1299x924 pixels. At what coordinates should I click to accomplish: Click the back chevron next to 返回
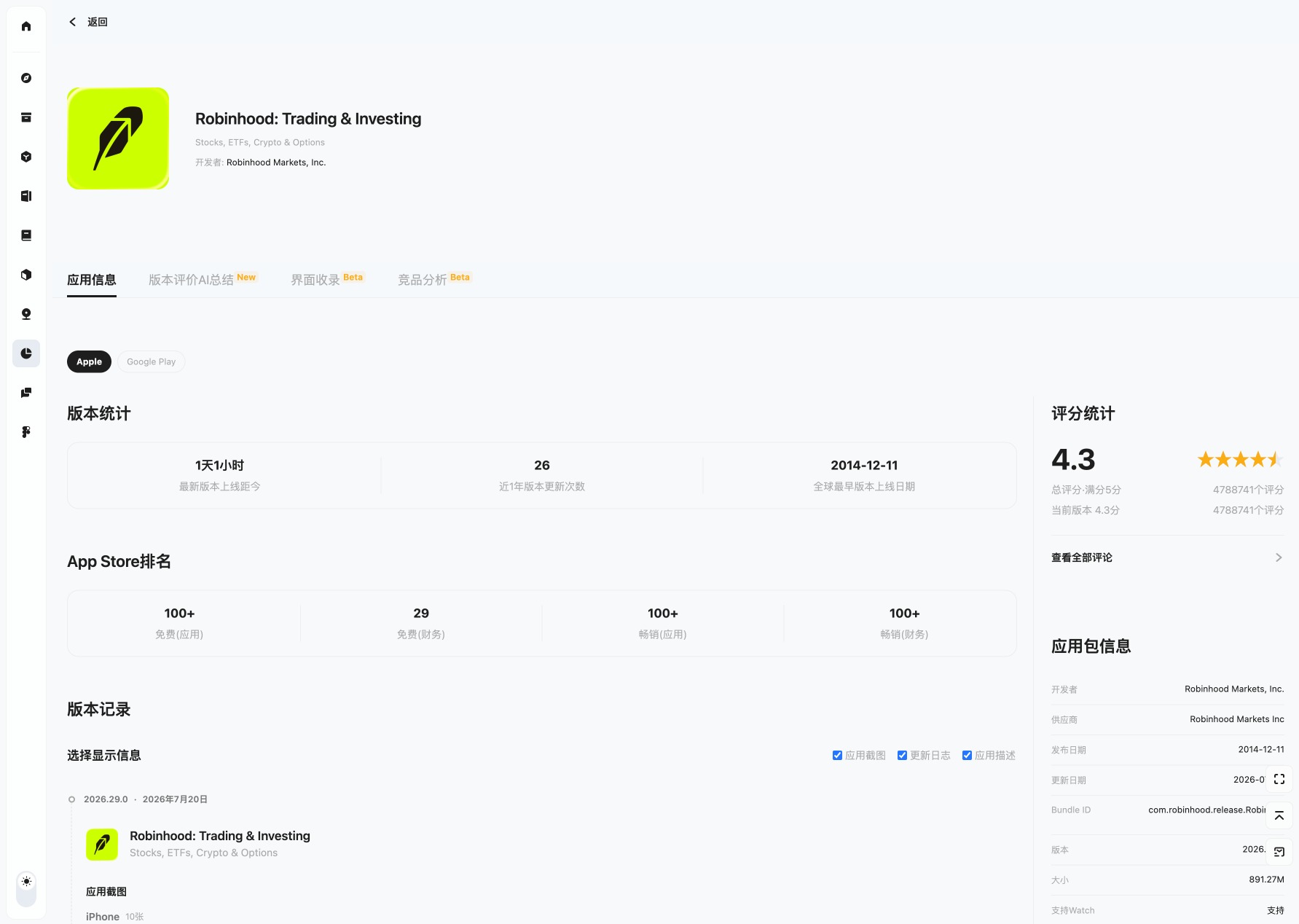click(72, 22)
